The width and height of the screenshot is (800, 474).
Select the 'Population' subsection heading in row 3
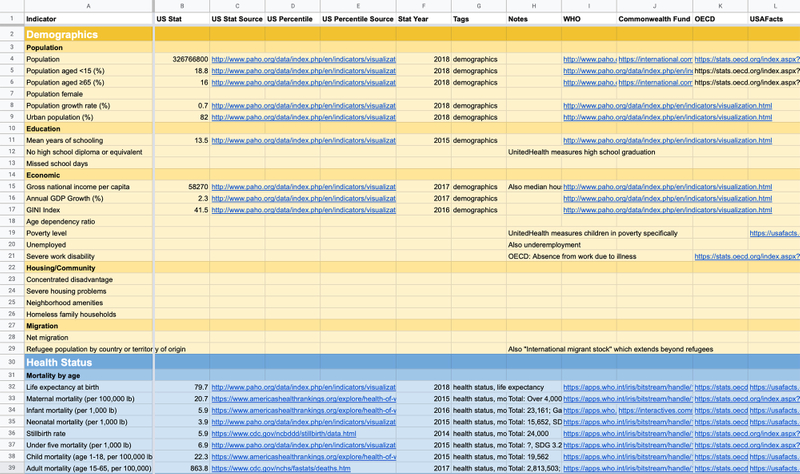[88, 47]
